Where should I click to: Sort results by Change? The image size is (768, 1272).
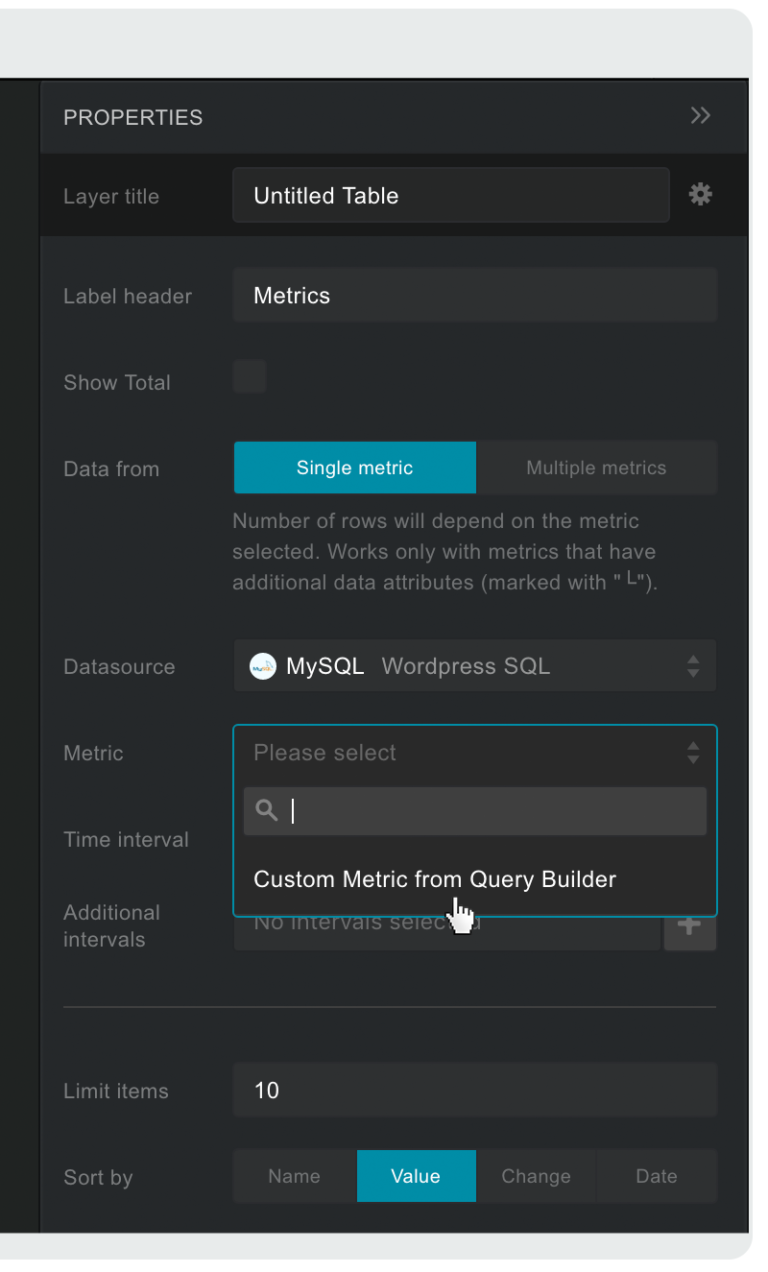(536, 1176)
